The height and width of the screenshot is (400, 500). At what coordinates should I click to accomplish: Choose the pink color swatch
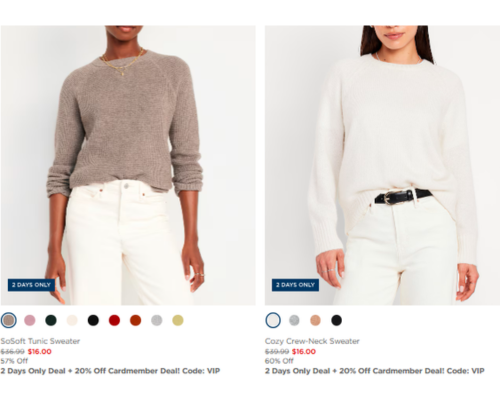click(30, 320)
